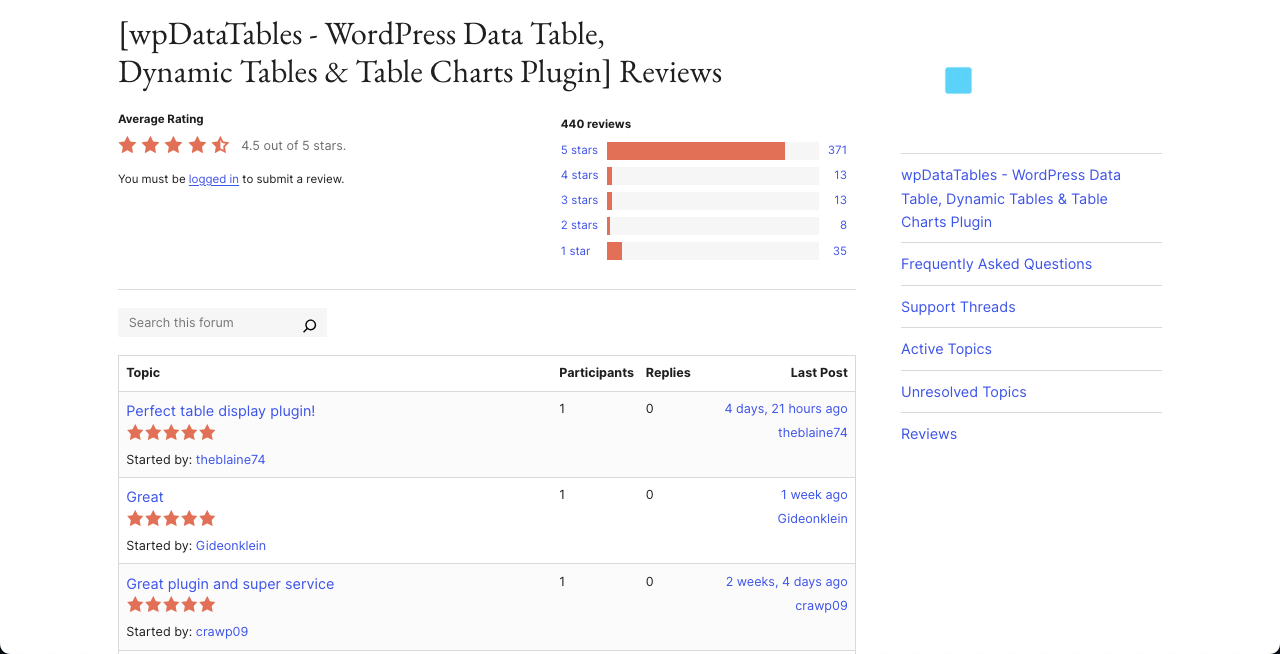Click a red star under "Perfect table display plugin!"

coord(171,432)
